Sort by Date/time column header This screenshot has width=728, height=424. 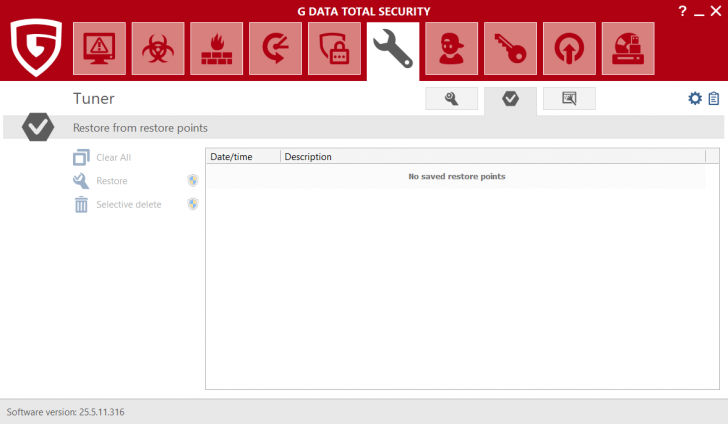(243, 157)
